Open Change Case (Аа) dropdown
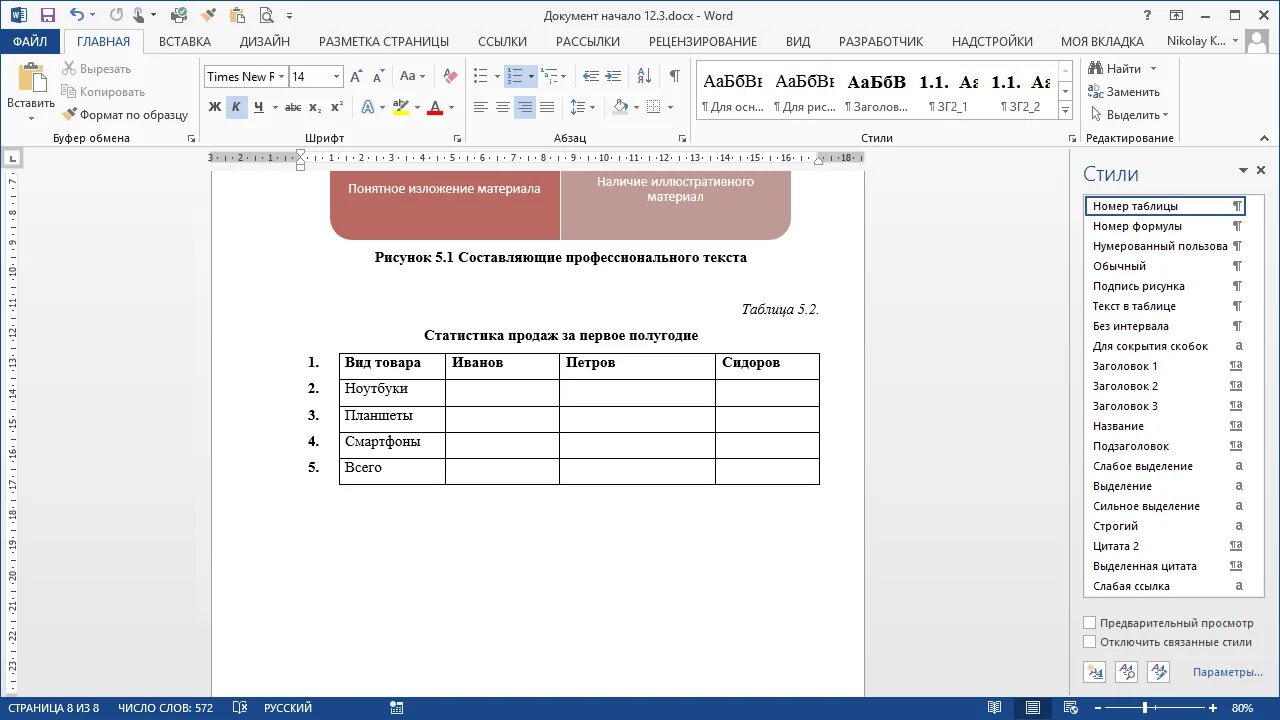1280x720 pixels. (x=412, y=77)
